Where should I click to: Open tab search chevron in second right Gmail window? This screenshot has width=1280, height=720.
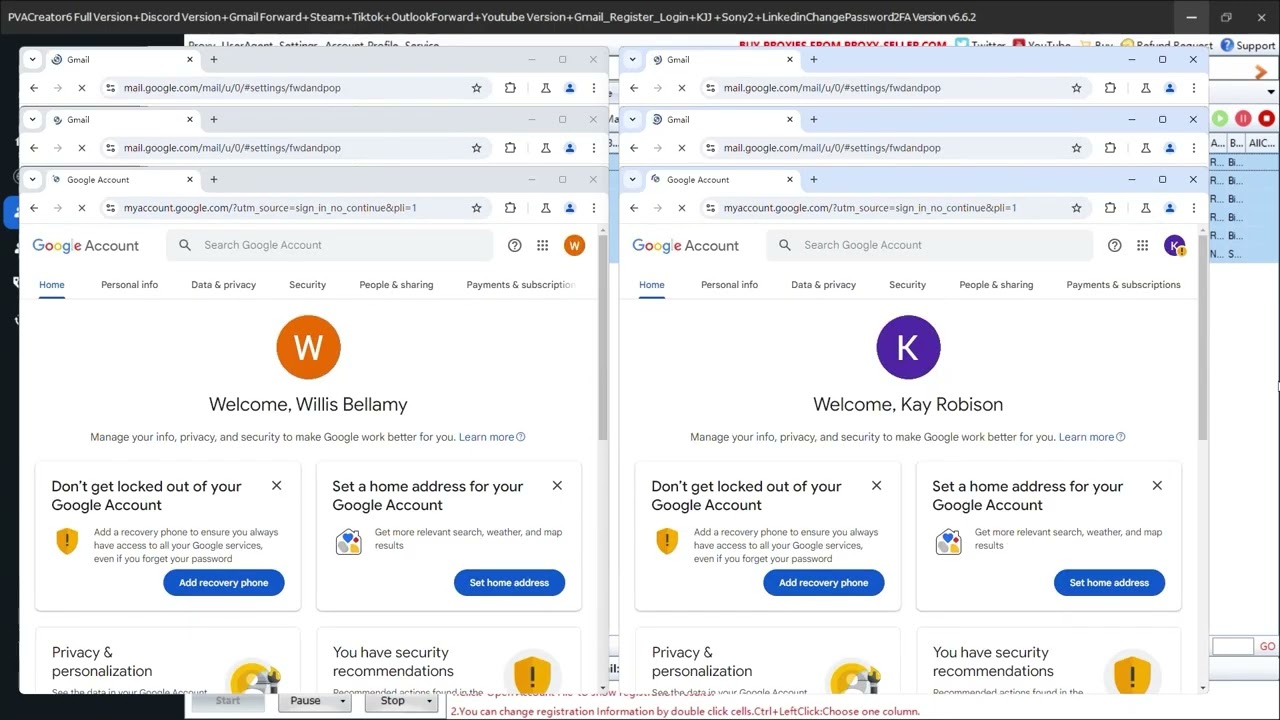[632, 120]
